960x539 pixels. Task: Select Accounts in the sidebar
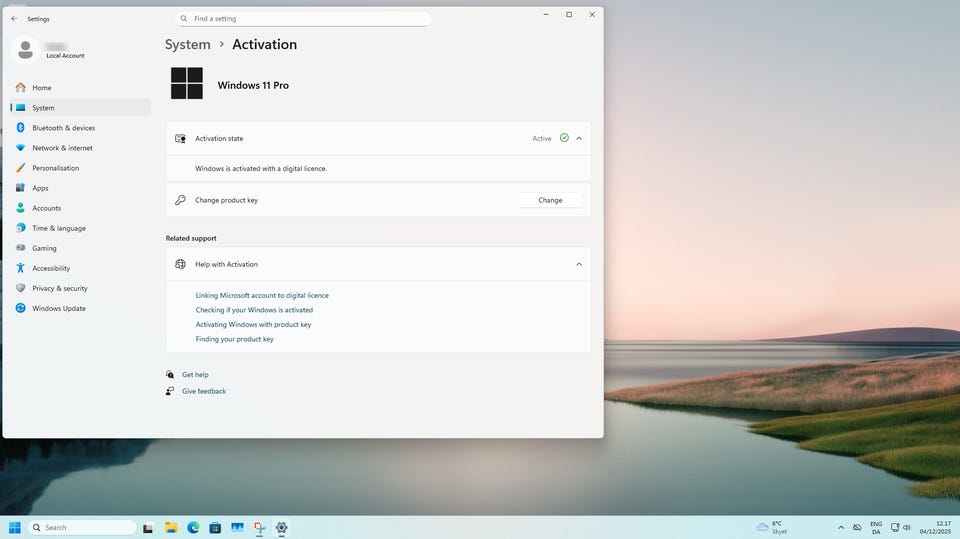point(46,208)
